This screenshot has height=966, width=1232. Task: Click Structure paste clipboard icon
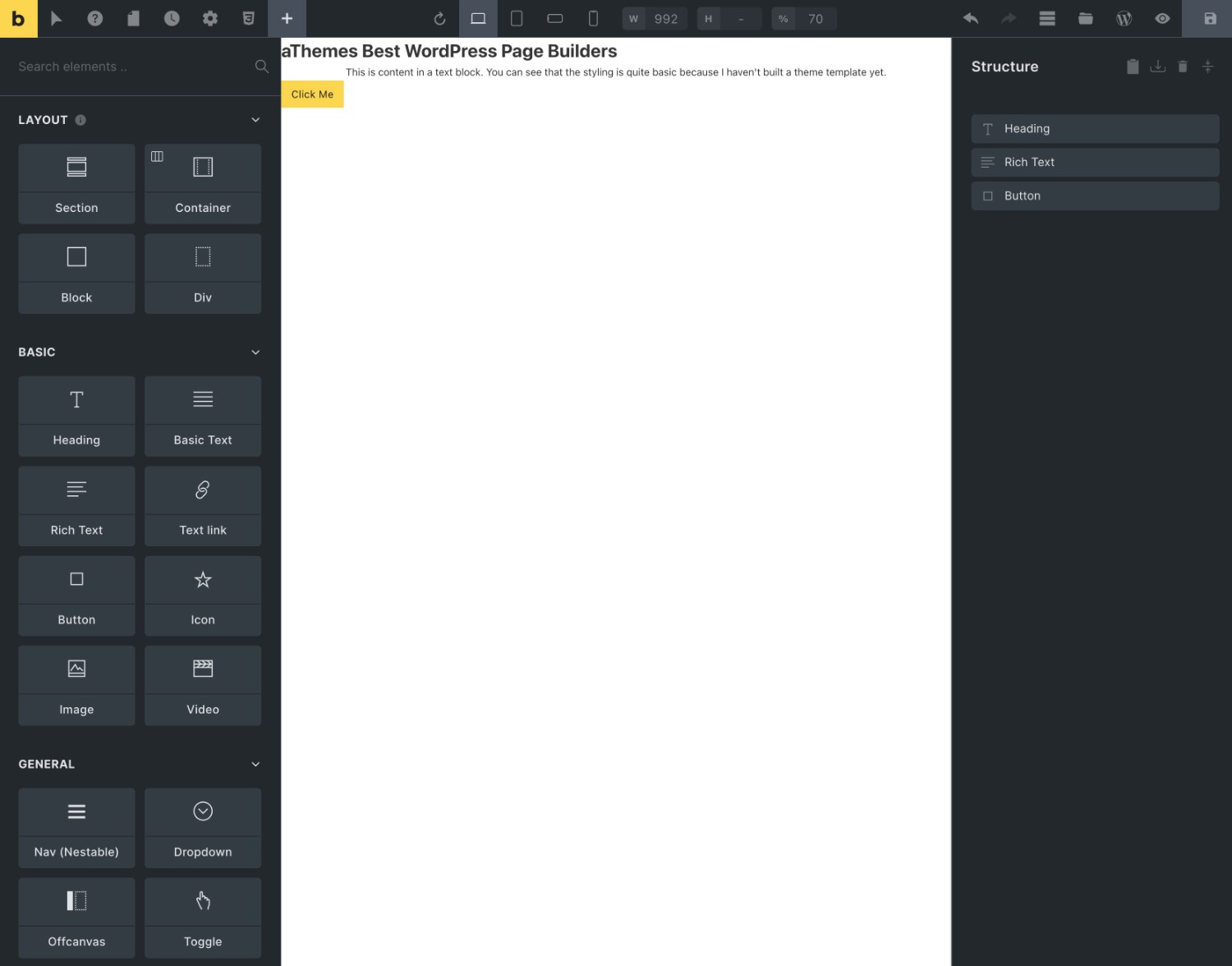(x=1133, y=67)
